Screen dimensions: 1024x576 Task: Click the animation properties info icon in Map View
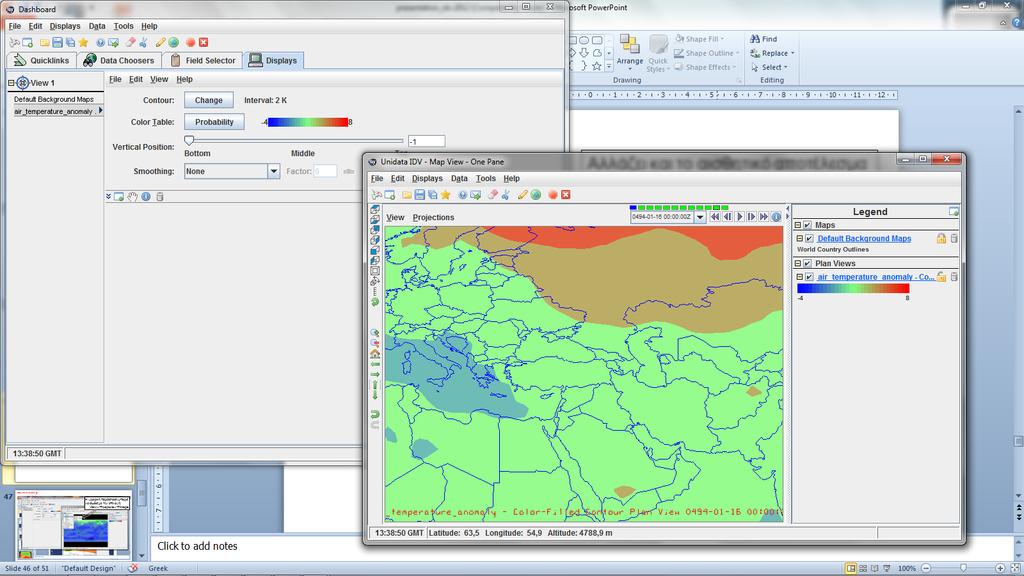click(x=776, y=217)
